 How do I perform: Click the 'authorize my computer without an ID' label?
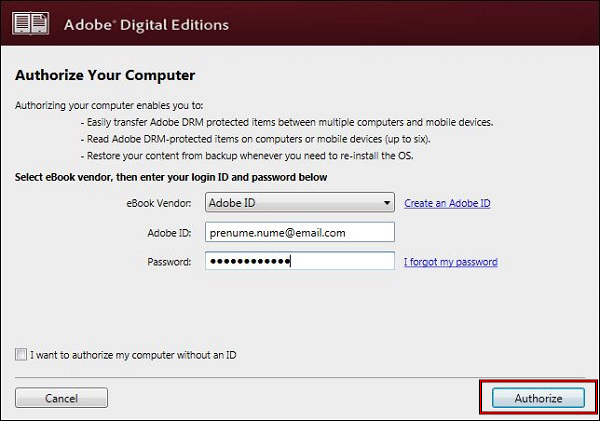click(133, 355)
